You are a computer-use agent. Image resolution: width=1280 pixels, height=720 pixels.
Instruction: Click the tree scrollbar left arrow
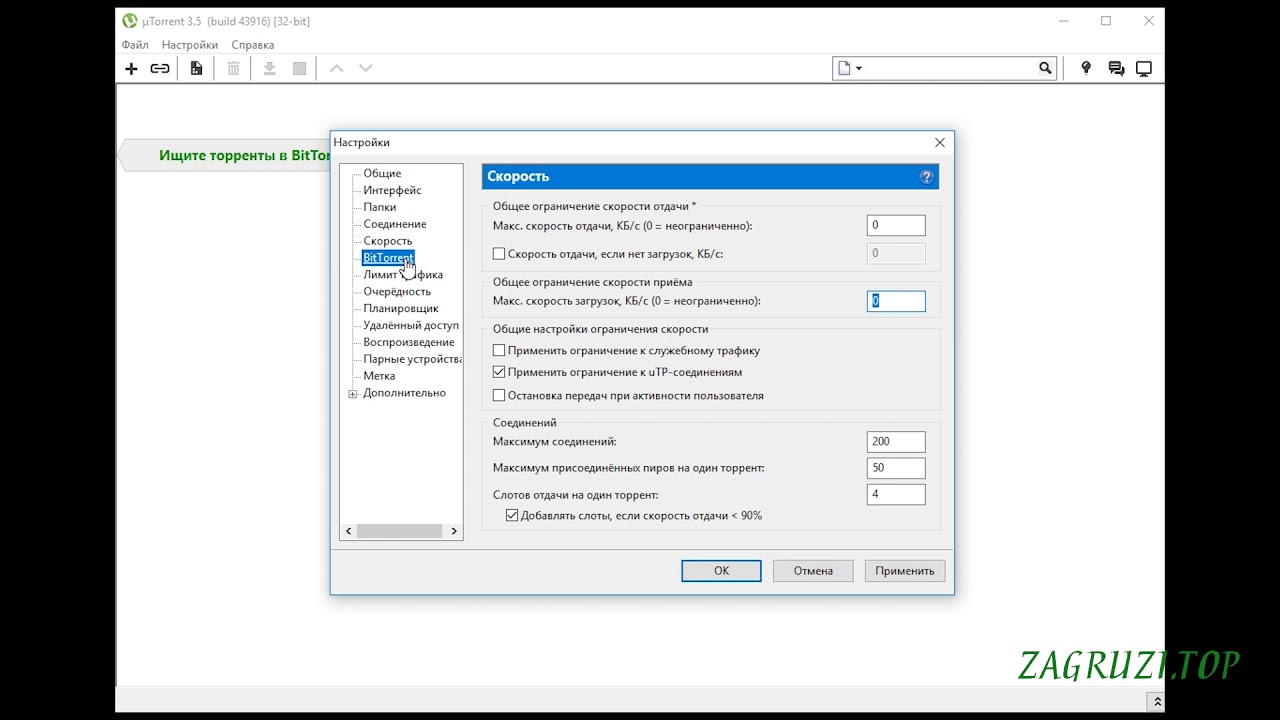tap(349, 531)
